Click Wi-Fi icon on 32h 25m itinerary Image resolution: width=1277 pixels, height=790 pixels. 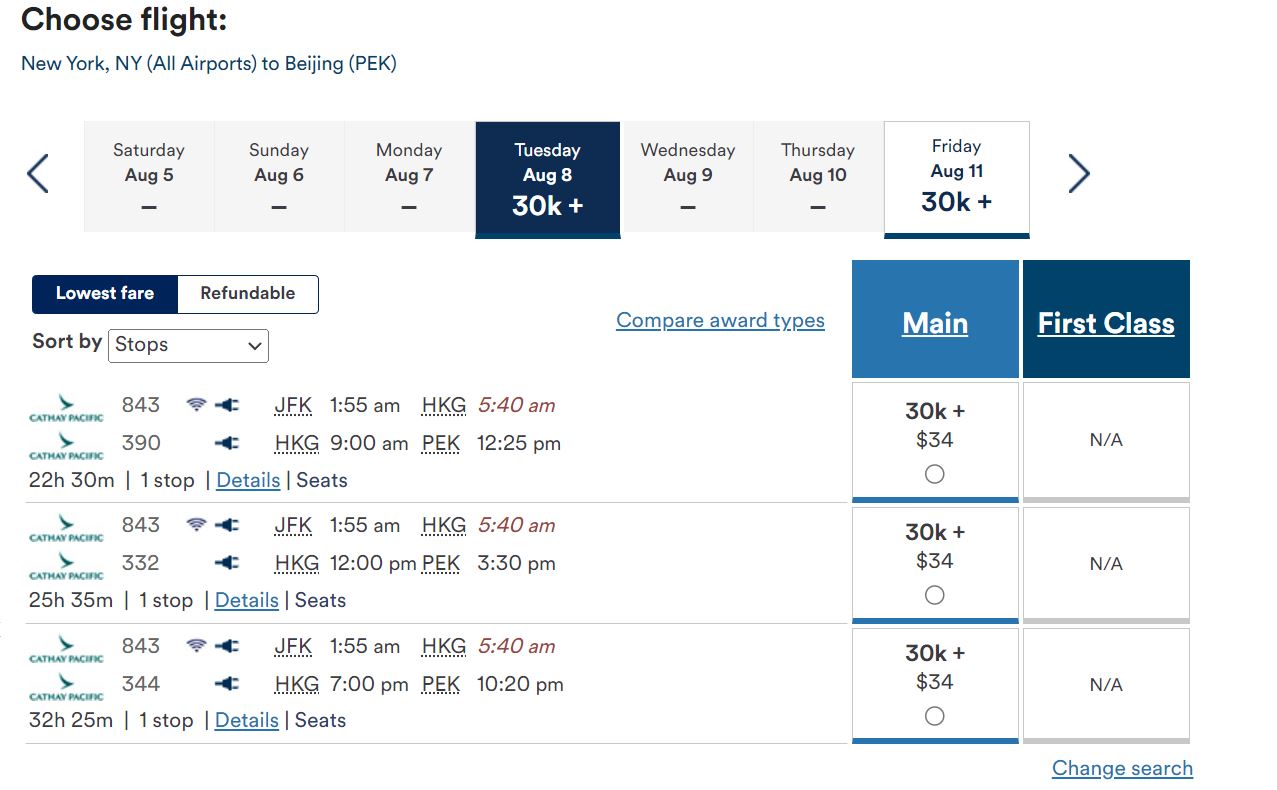click(197, 646)
